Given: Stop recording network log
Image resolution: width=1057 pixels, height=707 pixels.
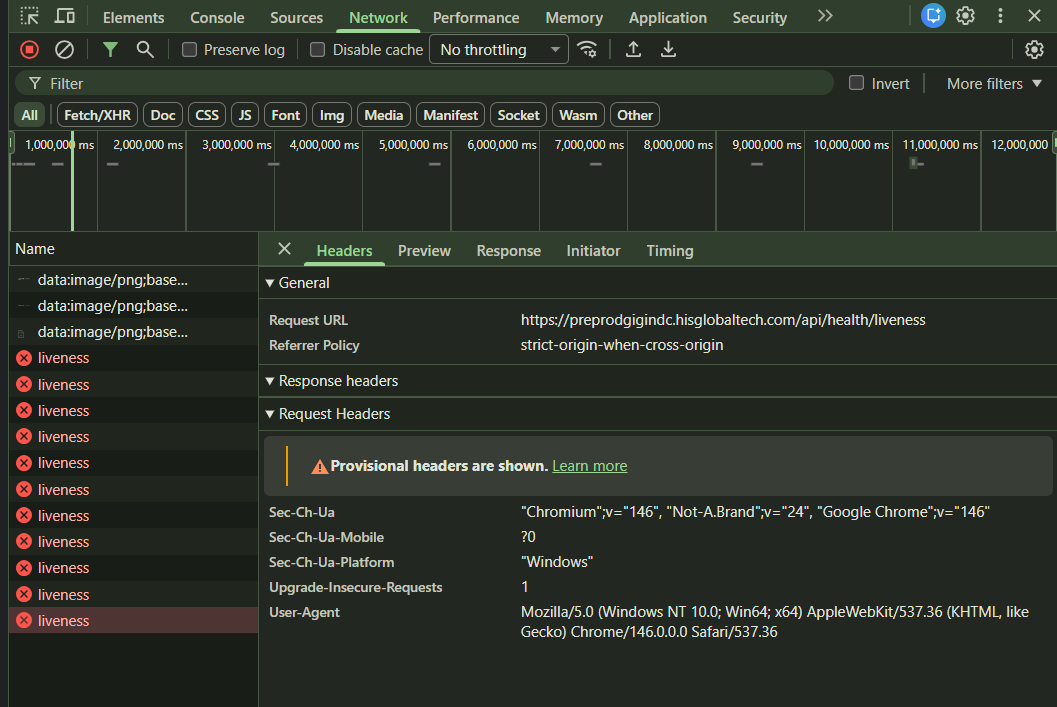Looking at the screenshot, I should pos(30,49).
